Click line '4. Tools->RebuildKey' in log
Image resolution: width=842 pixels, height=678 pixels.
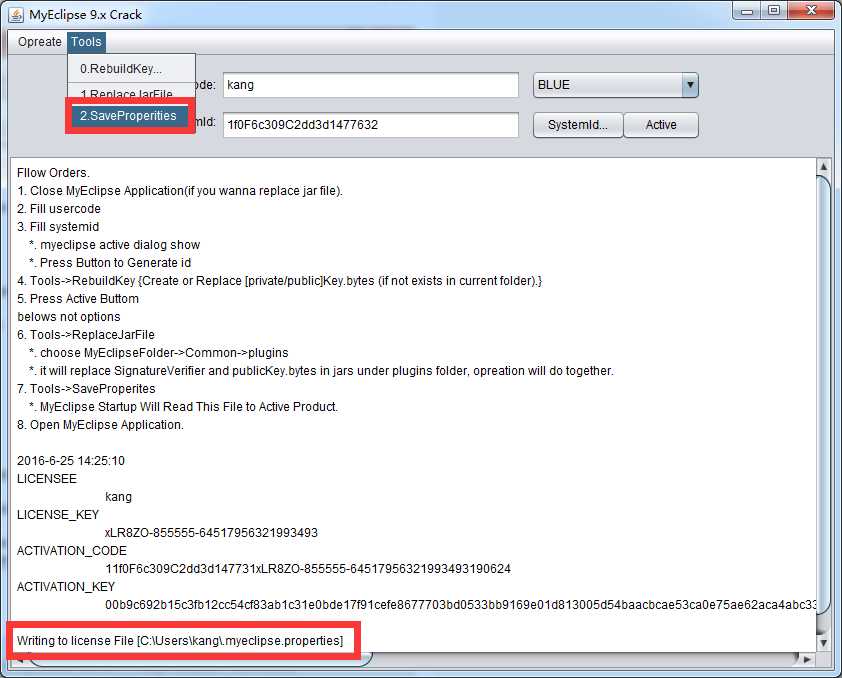click(x=279, y=281)
